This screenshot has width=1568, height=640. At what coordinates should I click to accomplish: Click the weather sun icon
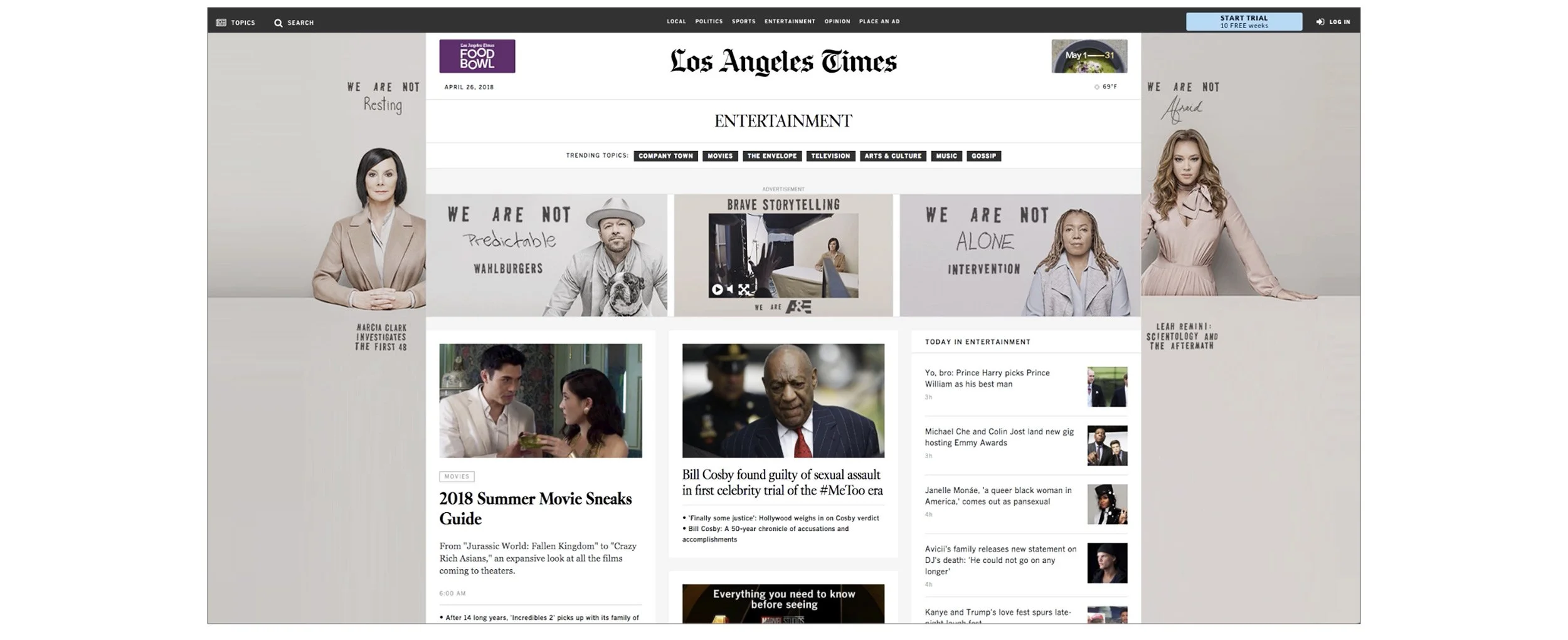pos(1097,87)
